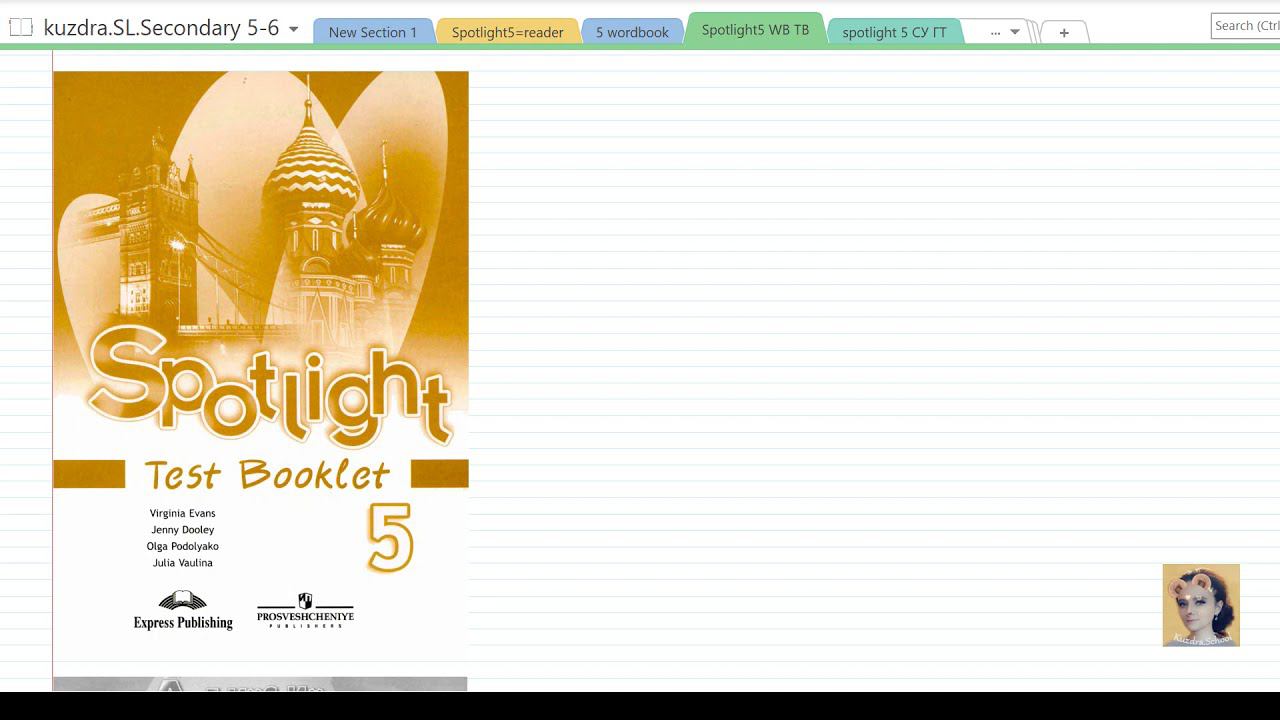Click the Search box
The image size is (1280, 720).
pyautogui.click(x=1245, y=26)
